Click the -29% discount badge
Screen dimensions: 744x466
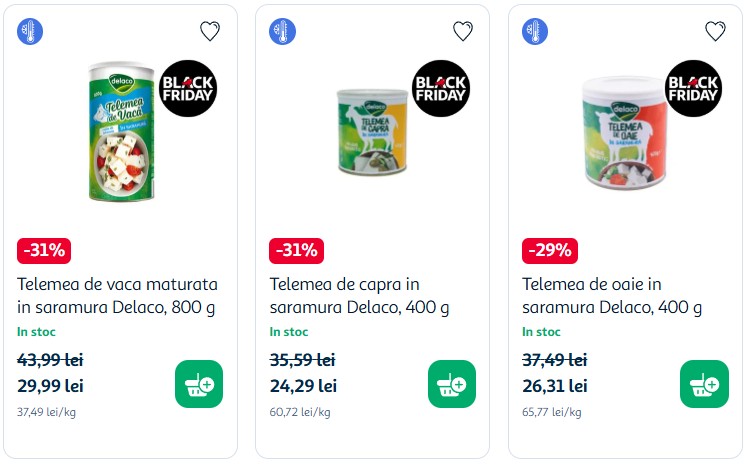click(549, 250)
